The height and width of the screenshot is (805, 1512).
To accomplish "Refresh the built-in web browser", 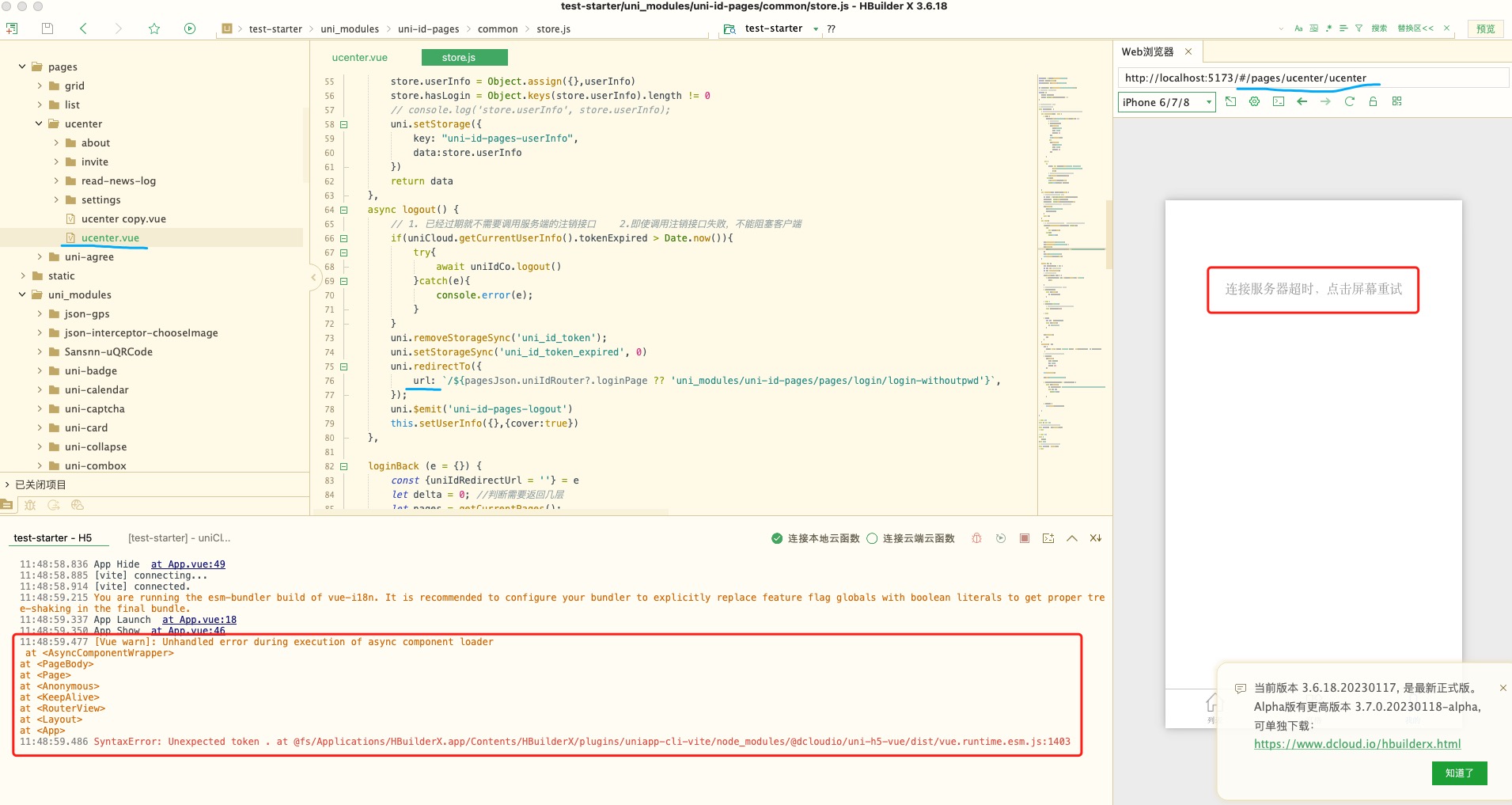I will [1349, 101].
